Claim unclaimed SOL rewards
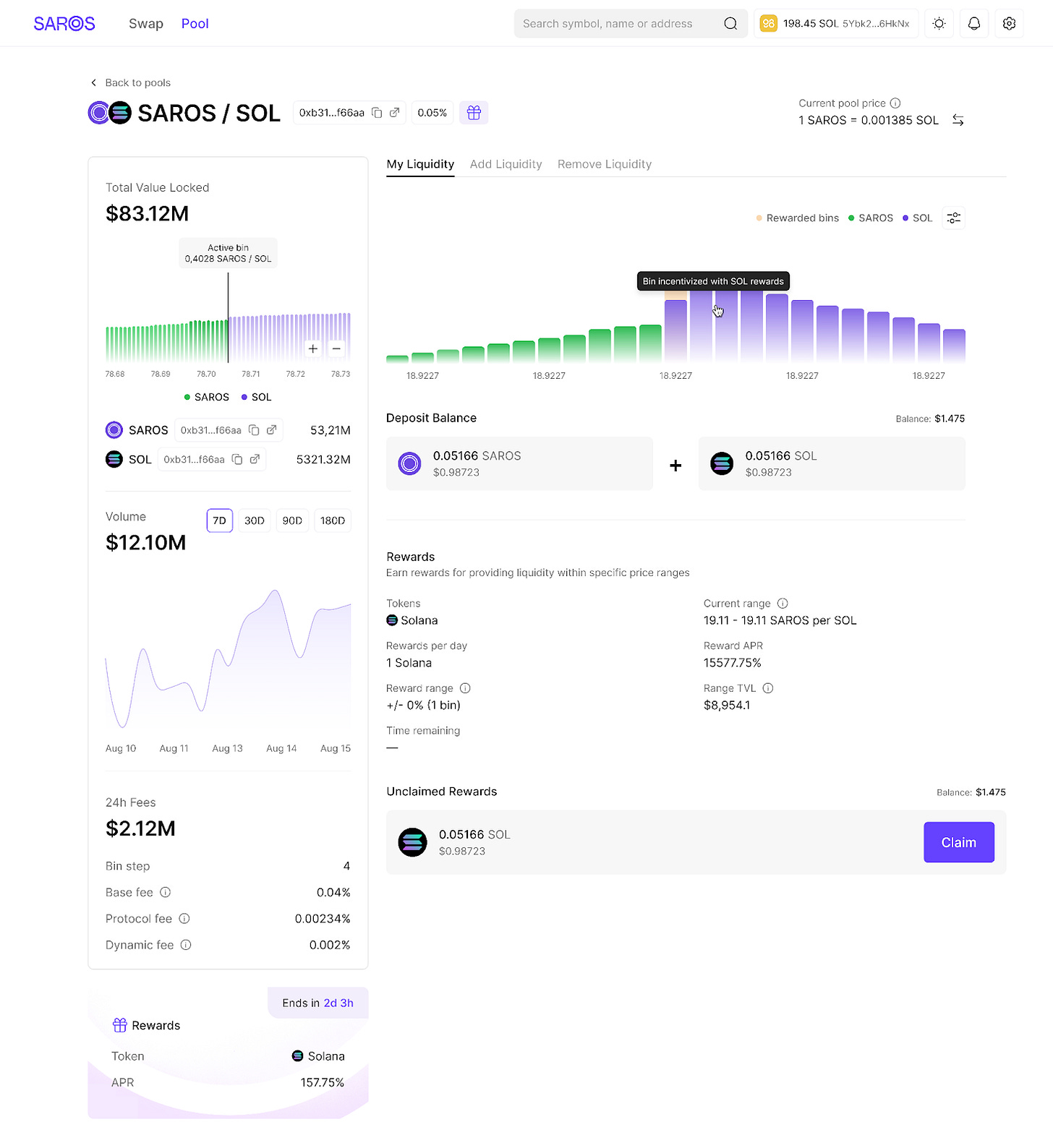Image resolution: width=1053 pixels, height=1148 pixels. point(959,842)
